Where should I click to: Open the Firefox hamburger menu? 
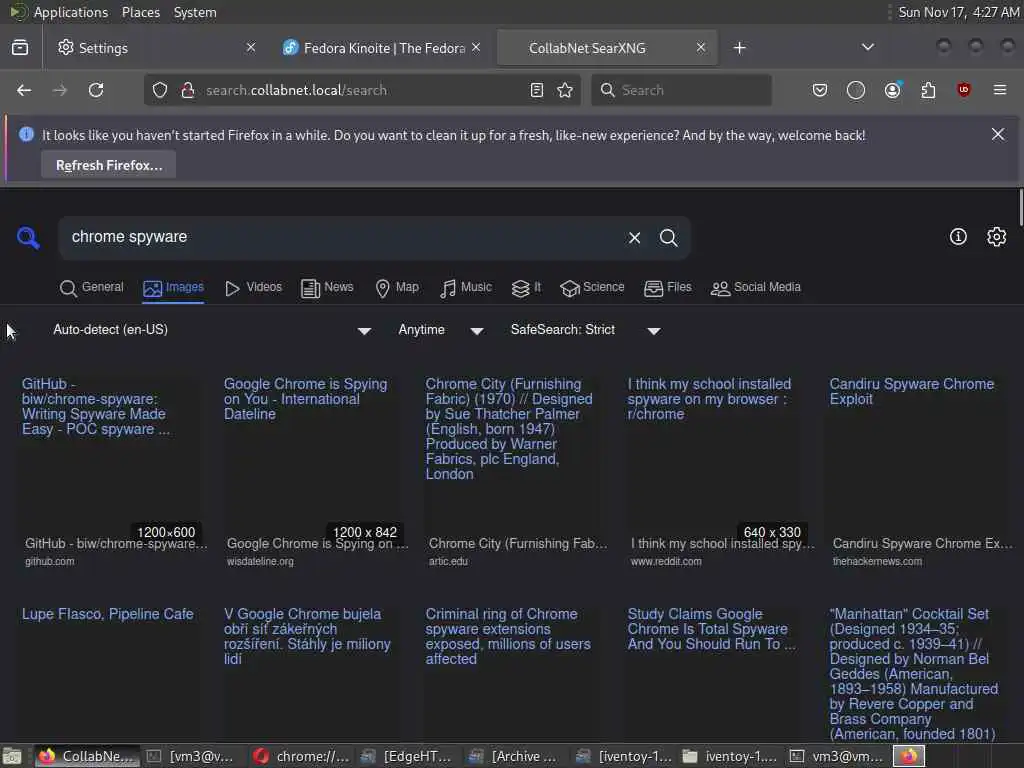[1000, 90]
